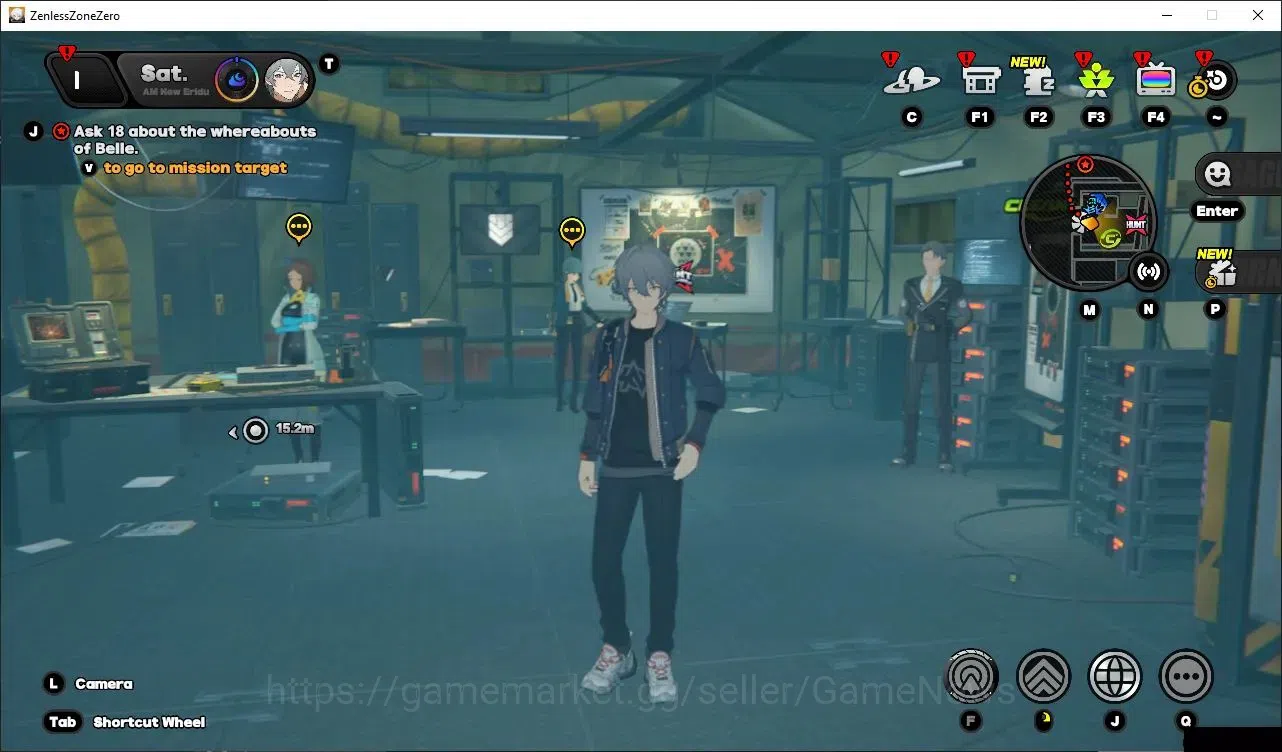Click the signal broadcast icon above N
Image resolution: width=1282 pixels, height=752 pixels.
pyautogui.click(x=1148, y=271)
